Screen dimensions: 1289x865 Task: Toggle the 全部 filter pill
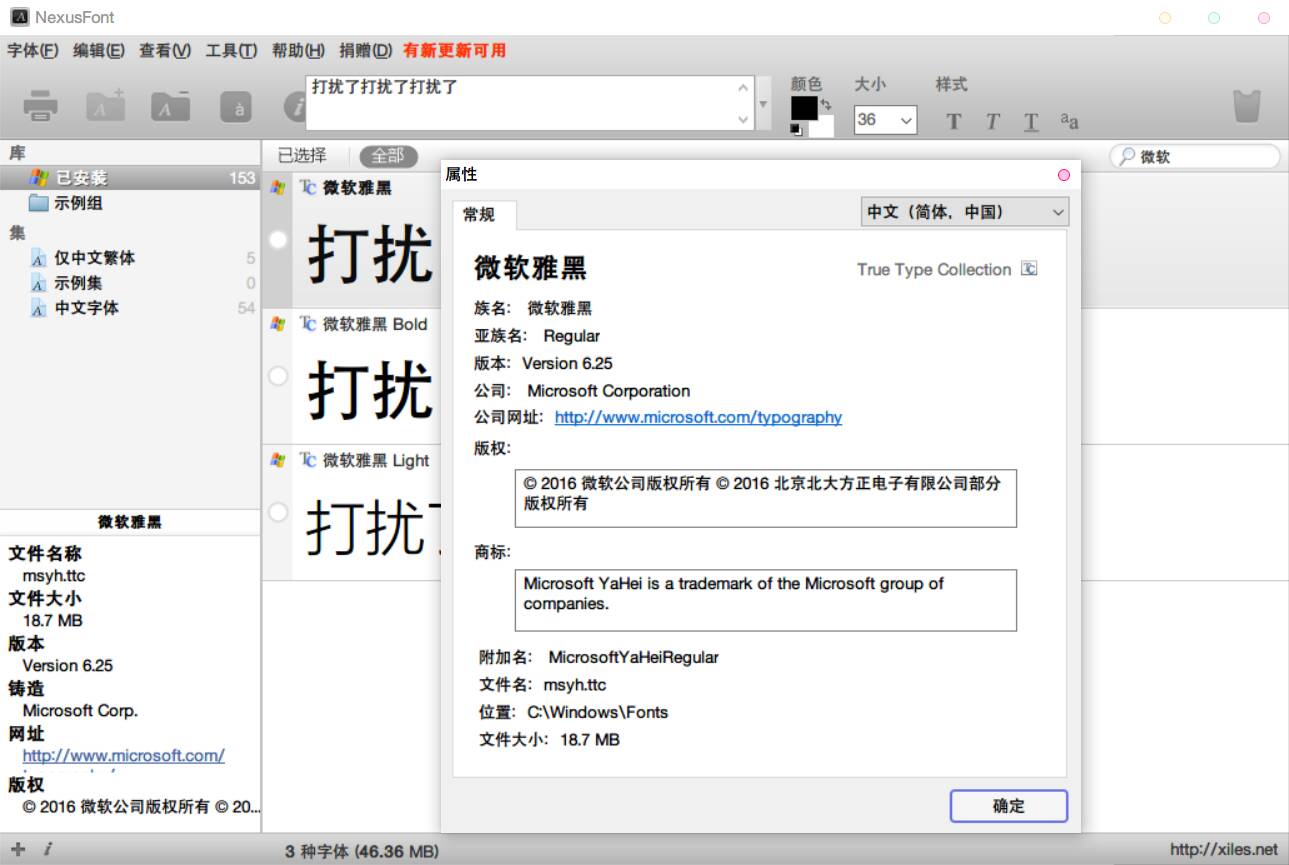[x=388, y=156]
